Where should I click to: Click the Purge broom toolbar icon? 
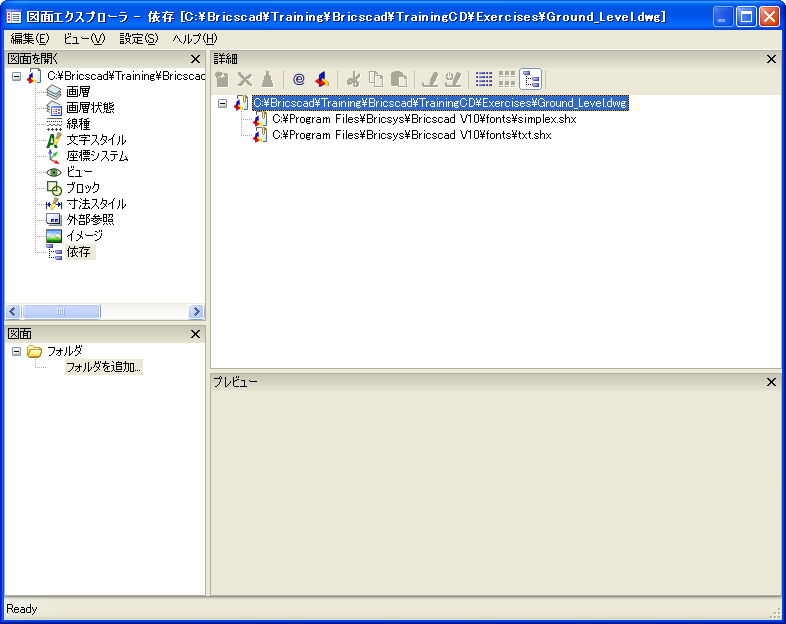tap(267, 79)
